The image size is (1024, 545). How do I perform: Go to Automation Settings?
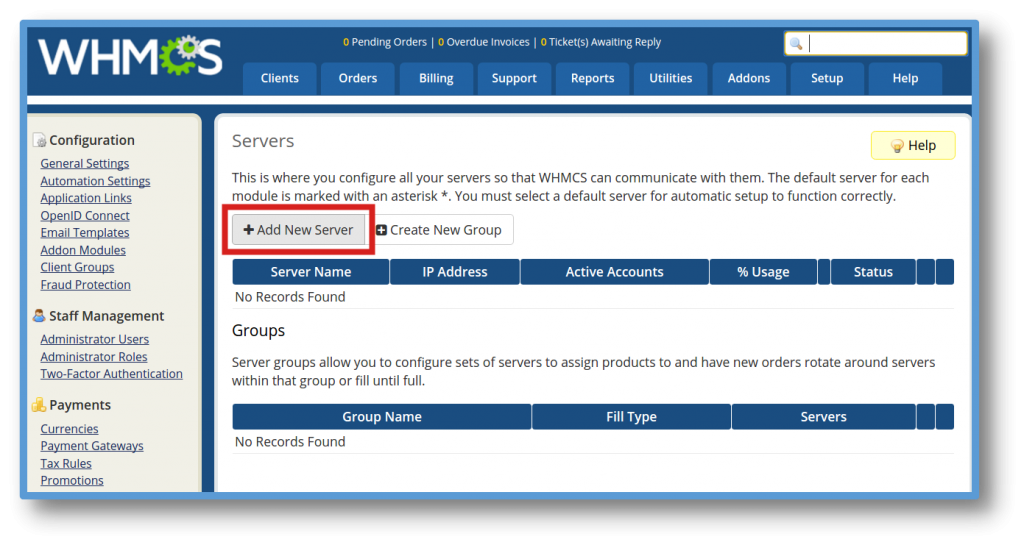pyautogui.click(x=95, y=181)
